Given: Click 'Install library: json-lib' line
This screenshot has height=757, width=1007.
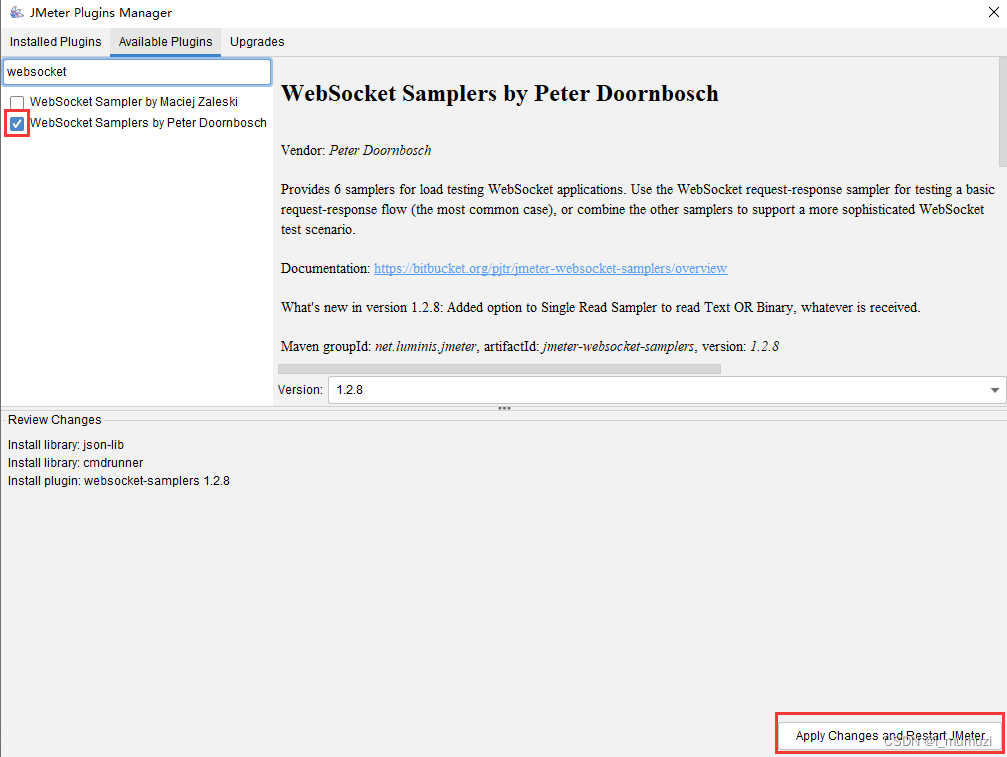Looking at the screenshot, I should pyautogui.click(x=66, y=445).
